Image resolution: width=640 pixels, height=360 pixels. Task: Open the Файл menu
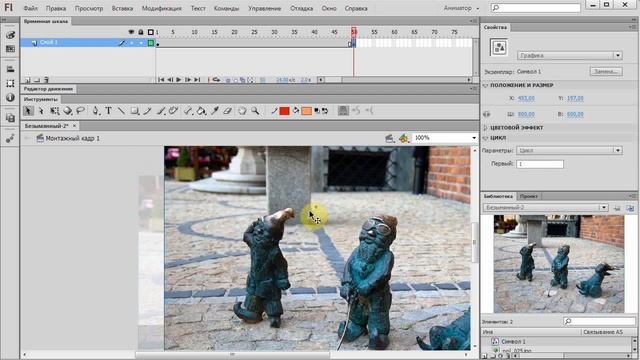(31, 8)
